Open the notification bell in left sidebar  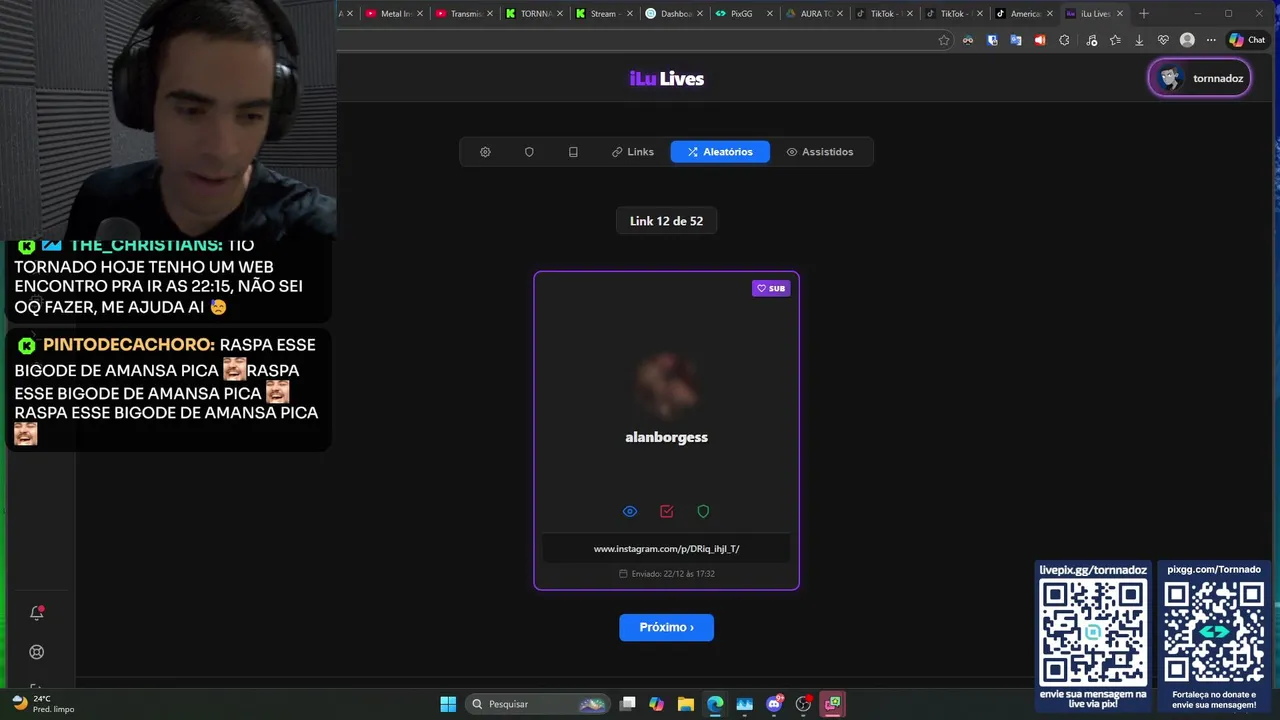click(37, 613)
